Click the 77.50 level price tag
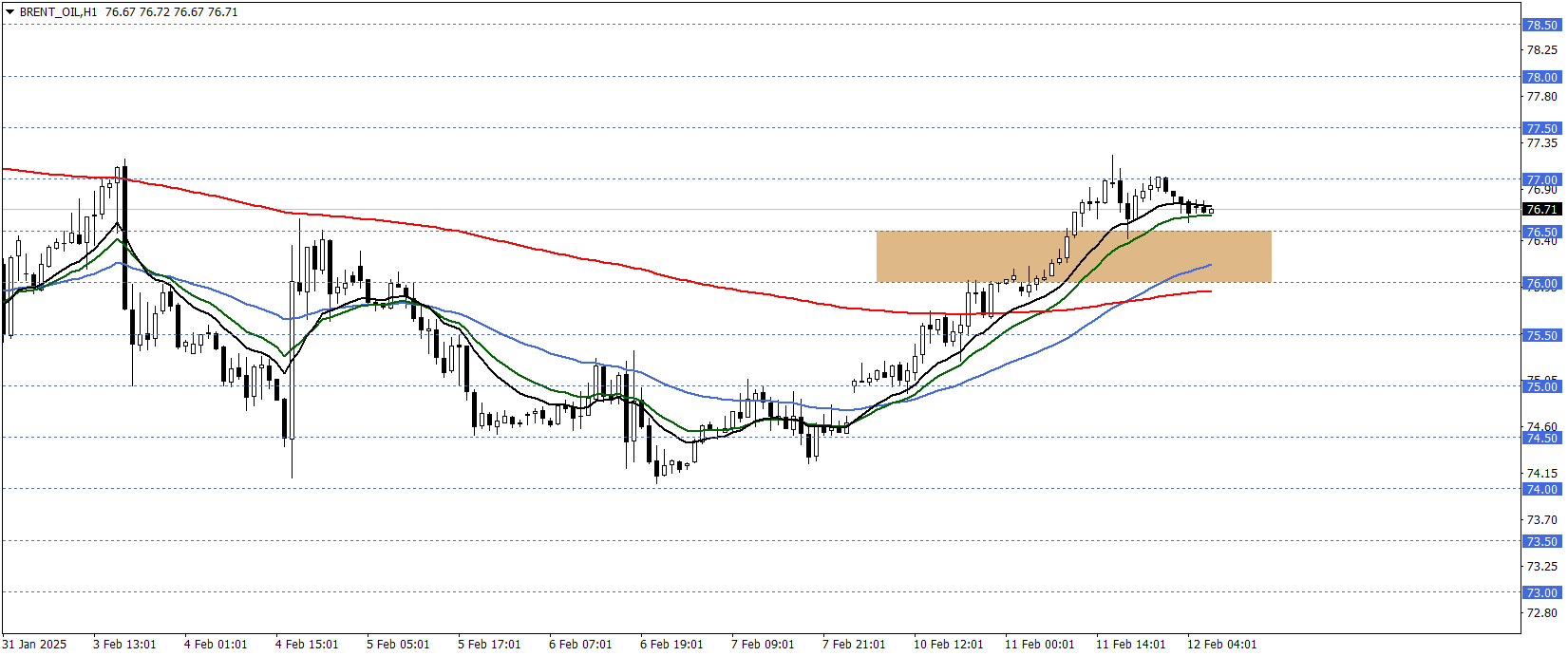The image size is (1568, 656). (x=1541, y=128)
